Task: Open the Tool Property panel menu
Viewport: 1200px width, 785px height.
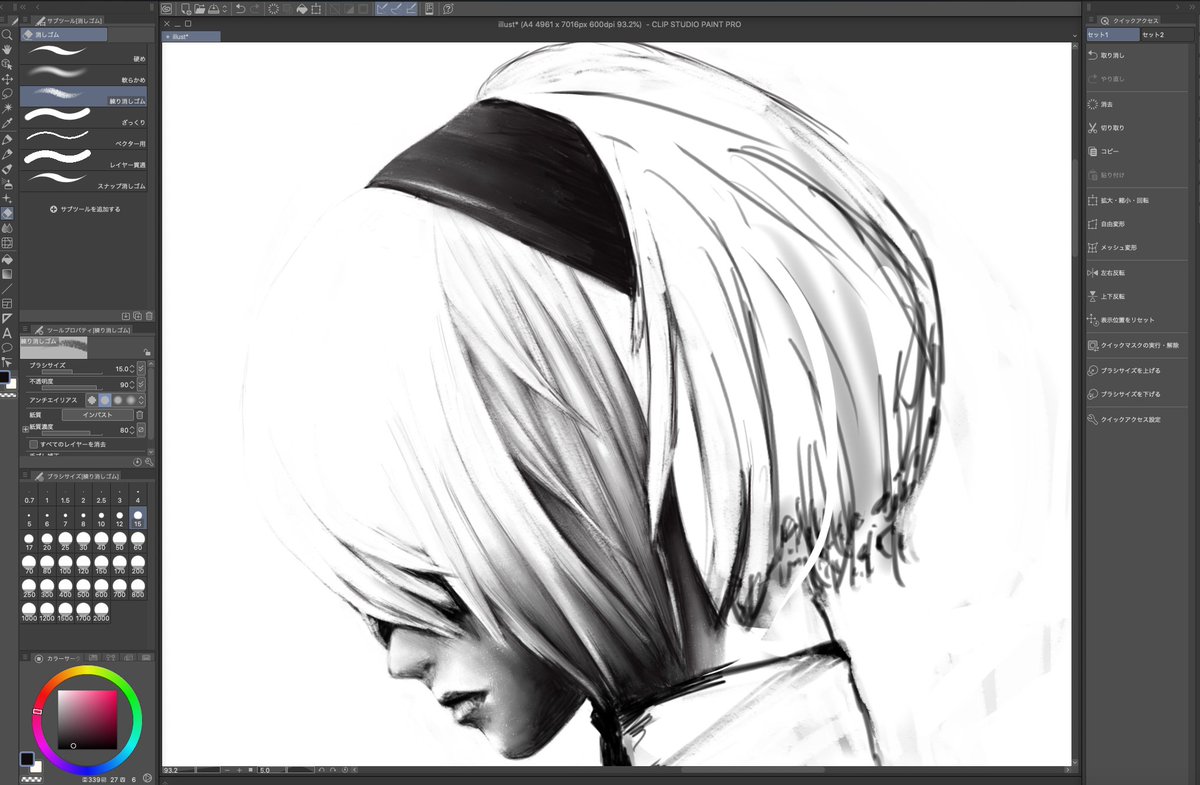Action: (25, 329)
